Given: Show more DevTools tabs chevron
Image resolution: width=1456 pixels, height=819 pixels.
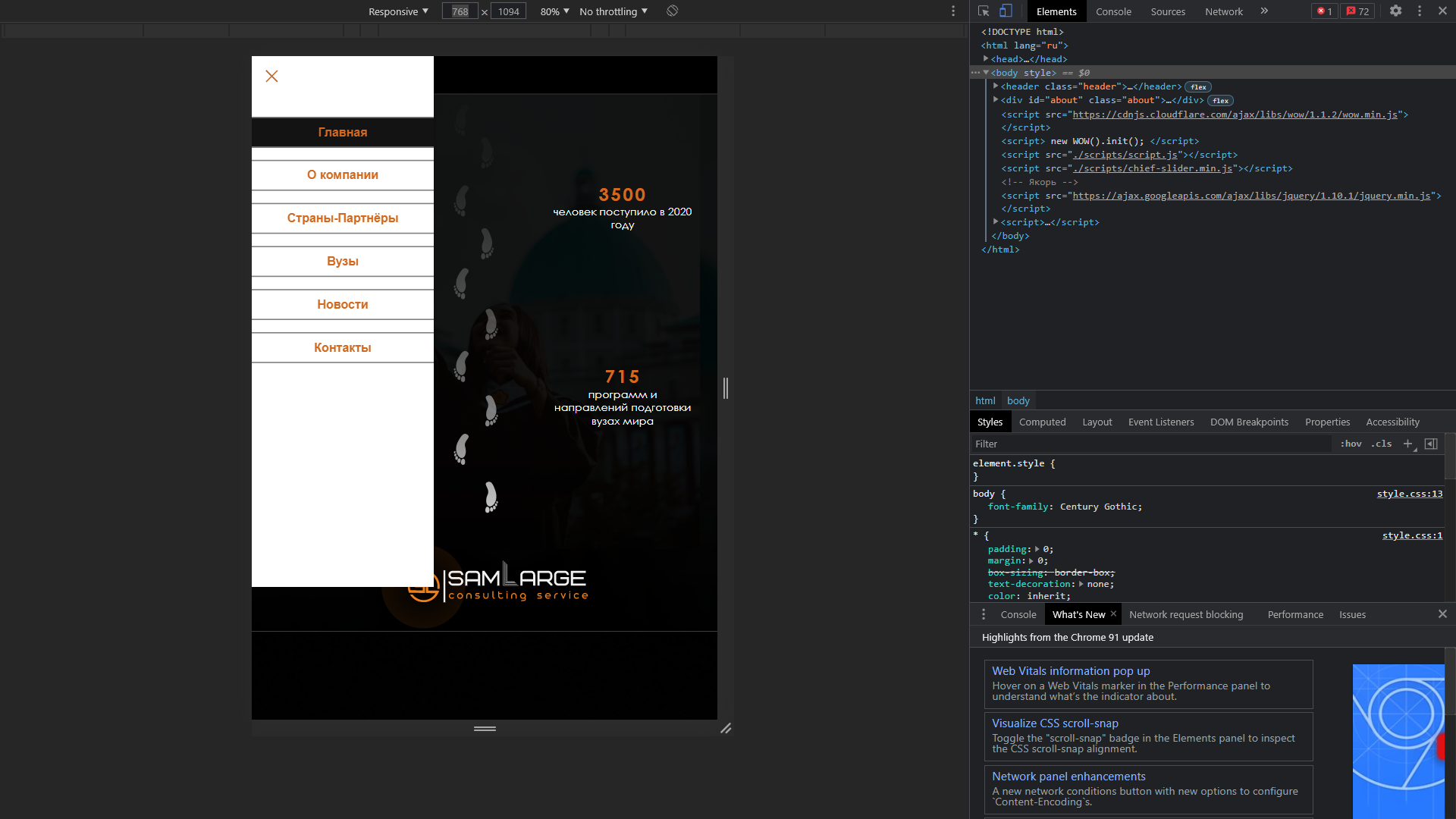Looking at the screenshot, I should pos(1264,11).
